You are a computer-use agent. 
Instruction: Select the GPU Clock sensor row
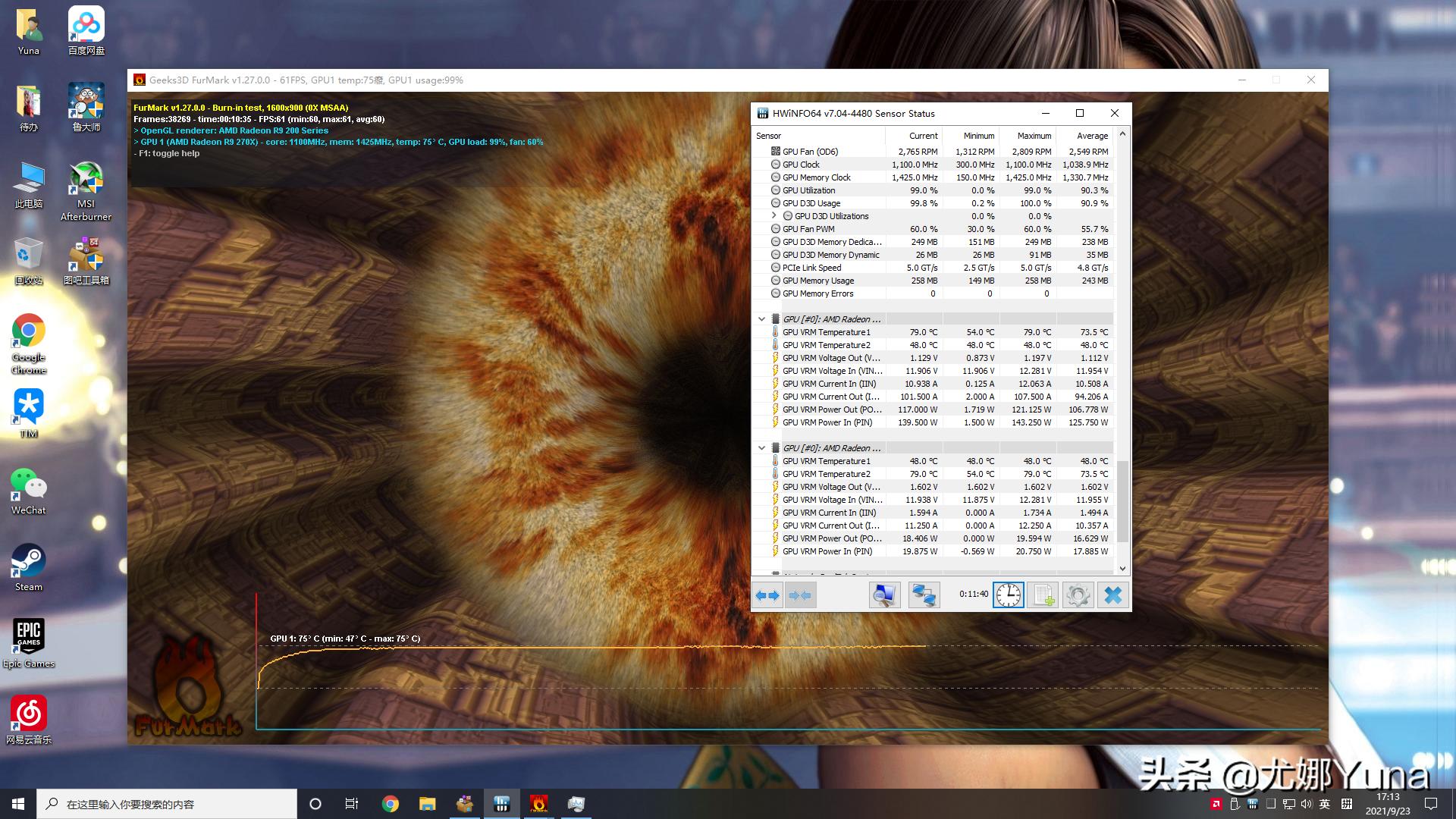pyautogui.click(x=801, y=165)
